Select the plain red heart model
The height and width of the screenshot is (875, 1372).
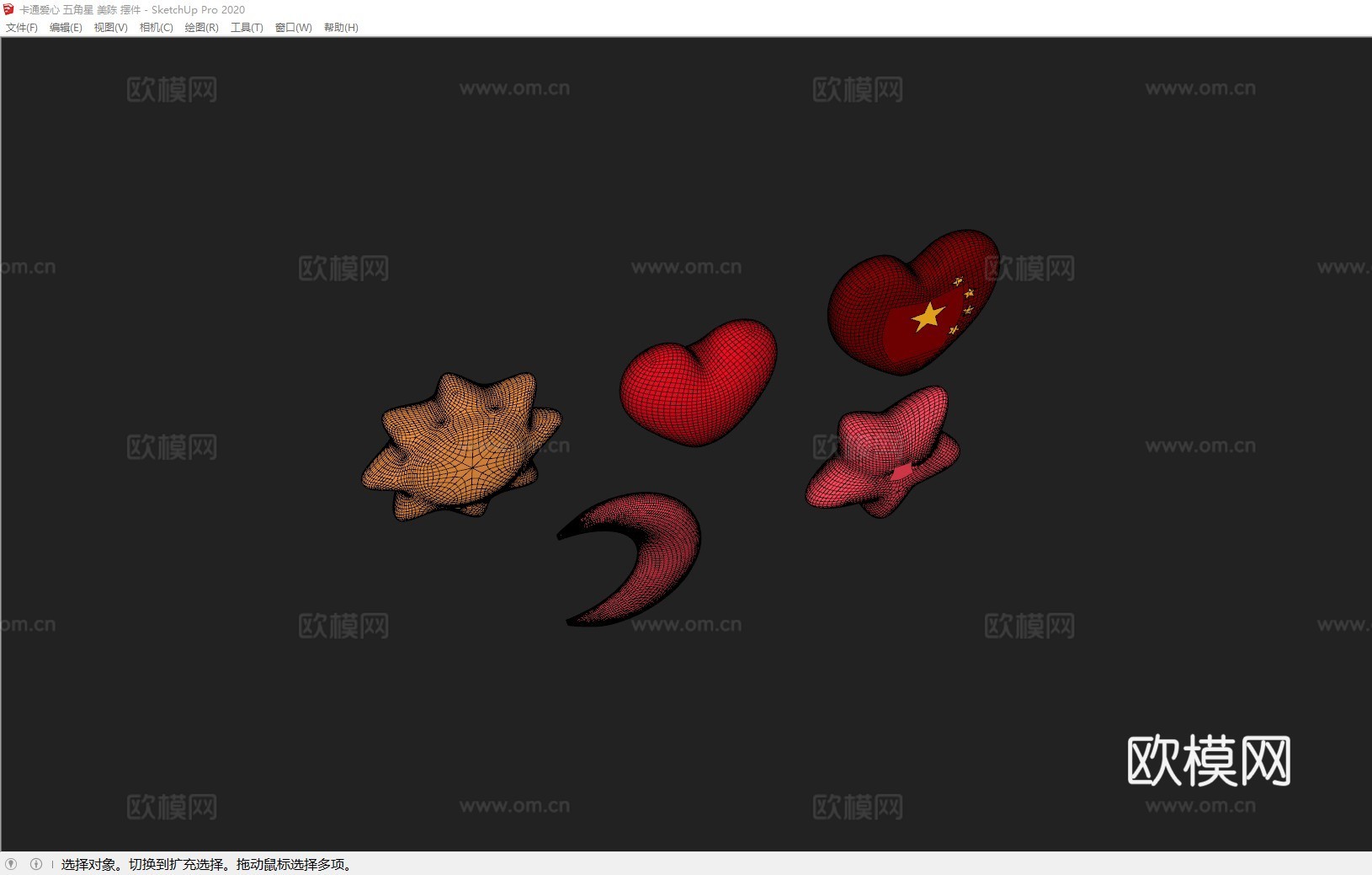click(698, 383)
